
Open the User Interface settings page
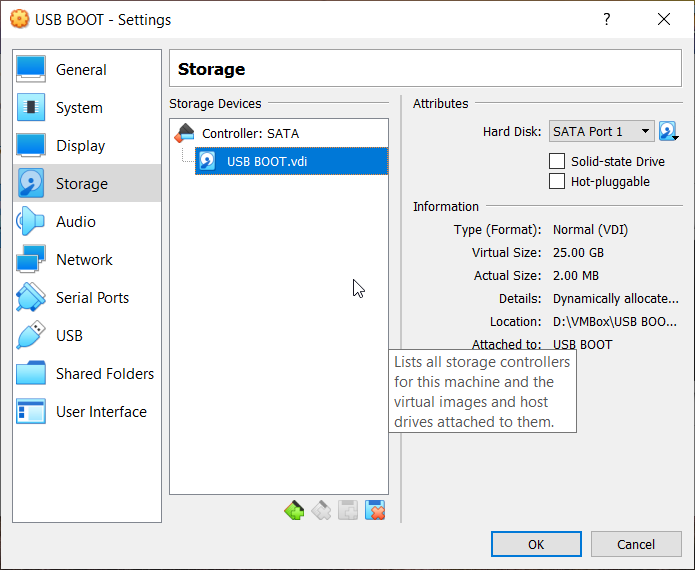point(101,412)
